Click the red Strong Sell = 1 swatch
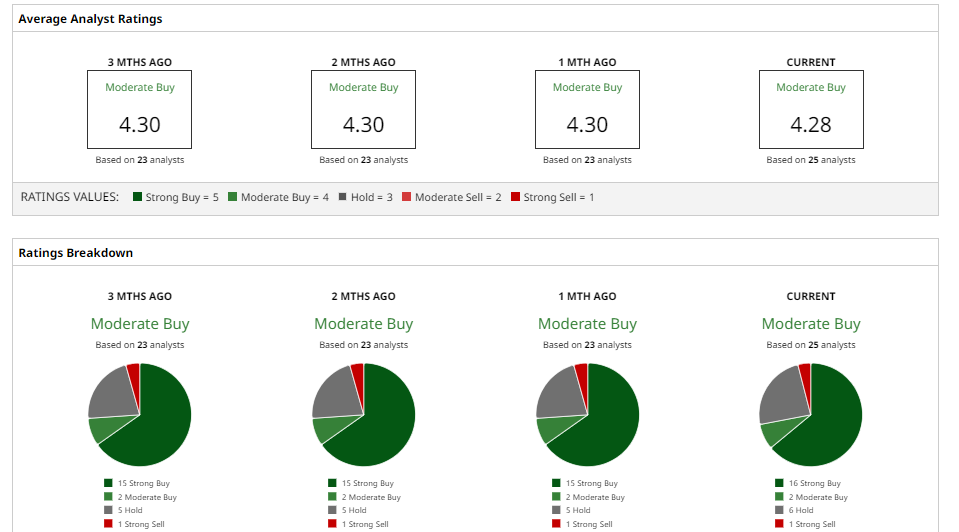959x532 pixels. [515, 197]
